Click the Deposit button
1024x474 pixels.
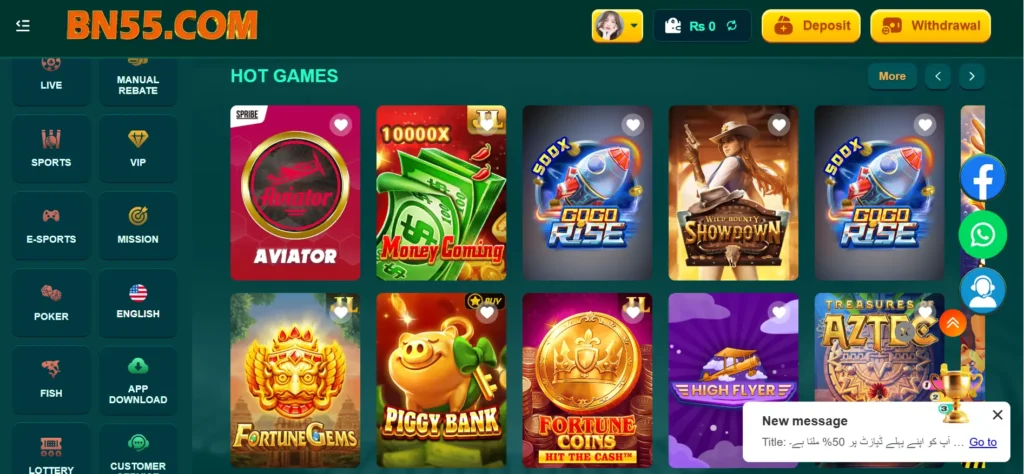(811, 26)
